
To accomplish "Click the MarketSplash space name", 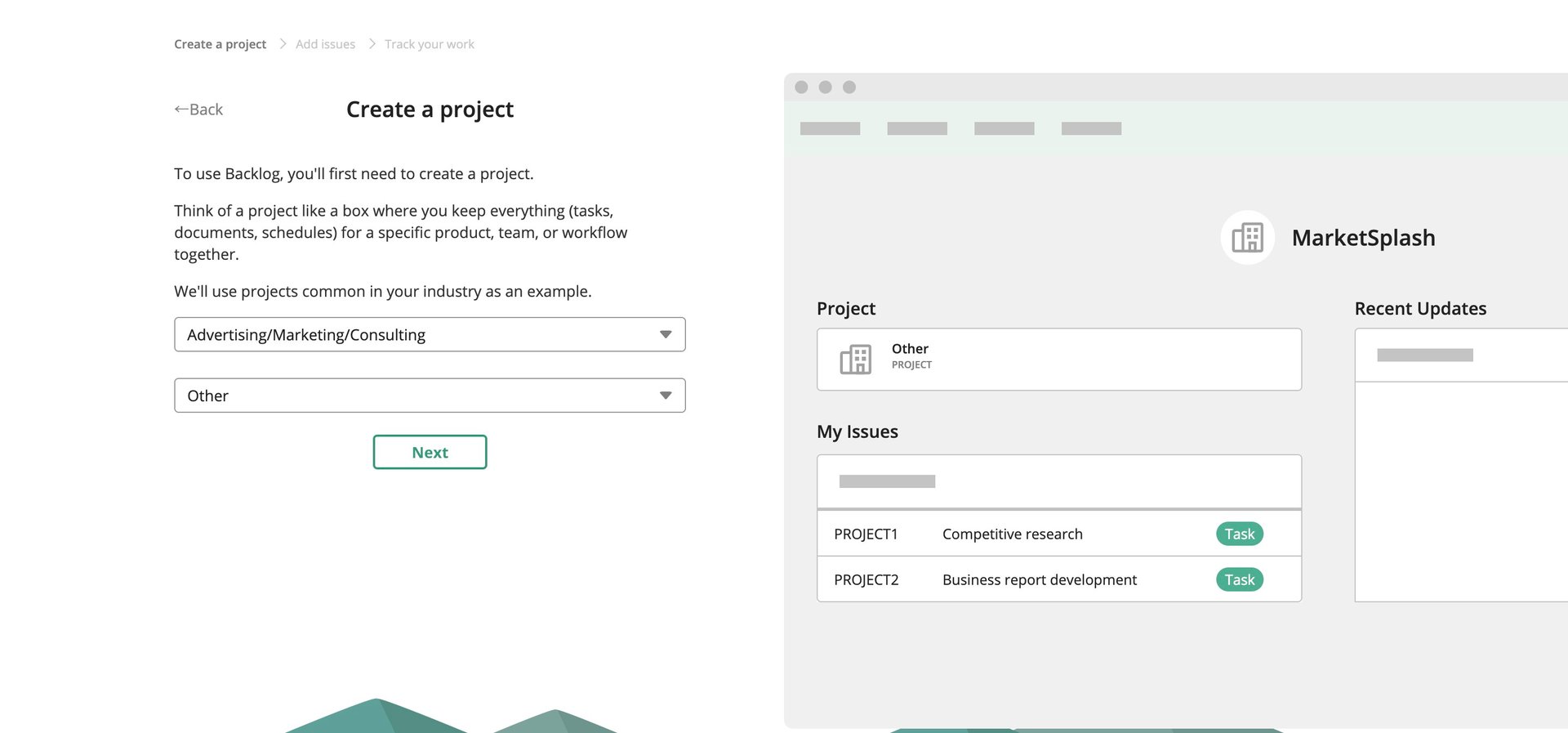I will [1363, 238].
